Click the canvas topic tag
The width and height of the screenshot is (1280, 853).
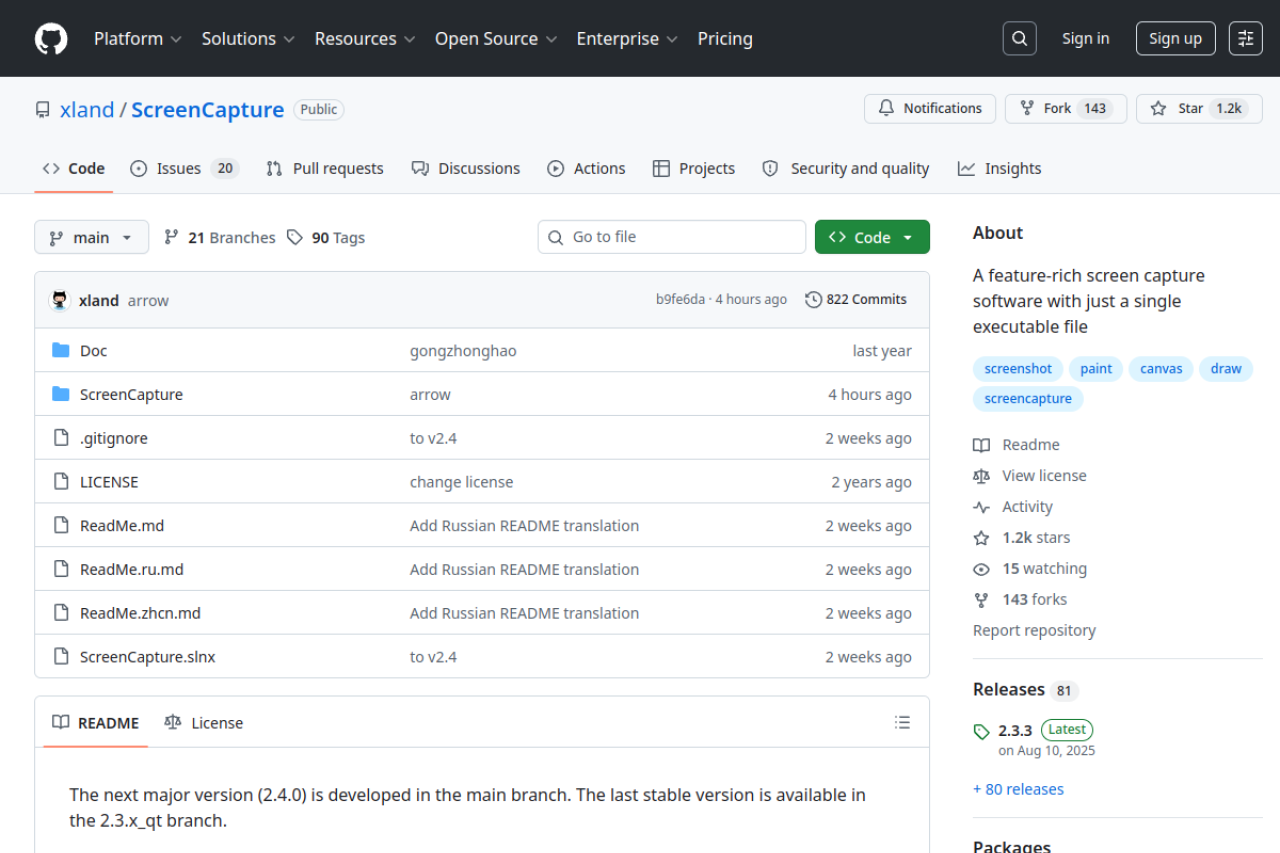1161,369
